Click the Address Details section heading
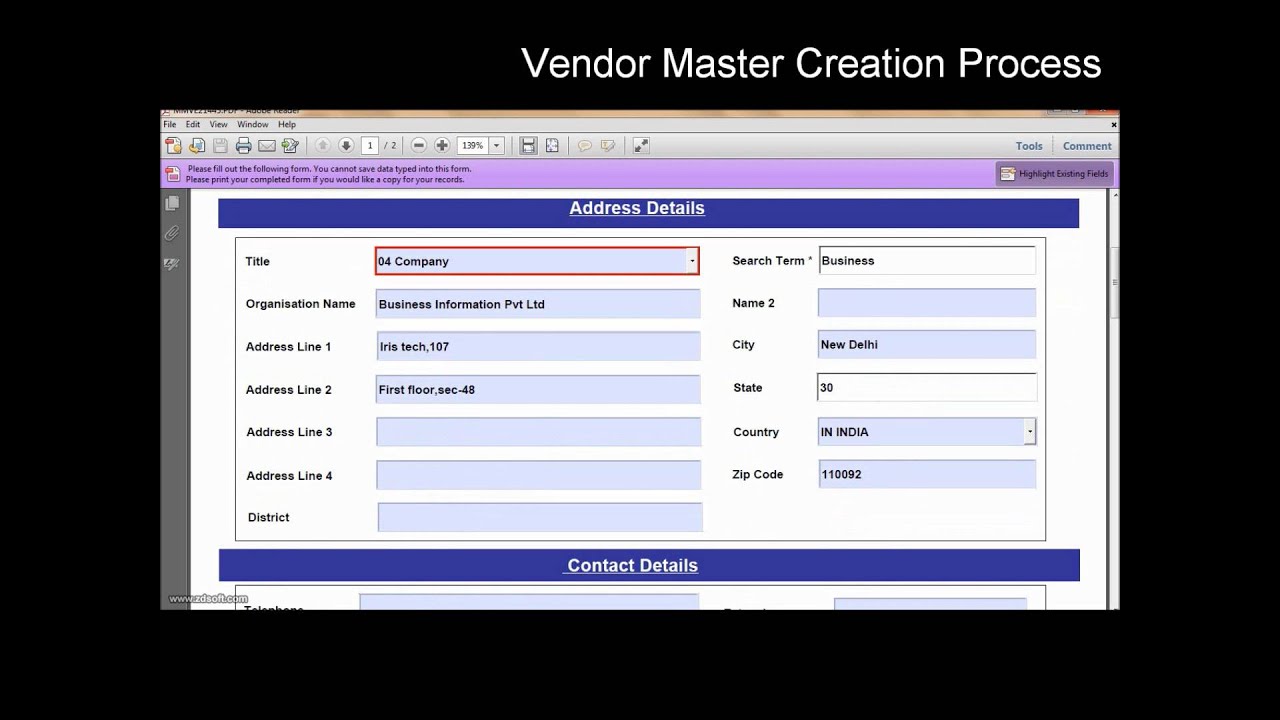1280x720 pixels. pyautogui.click(x=637, y=208)
